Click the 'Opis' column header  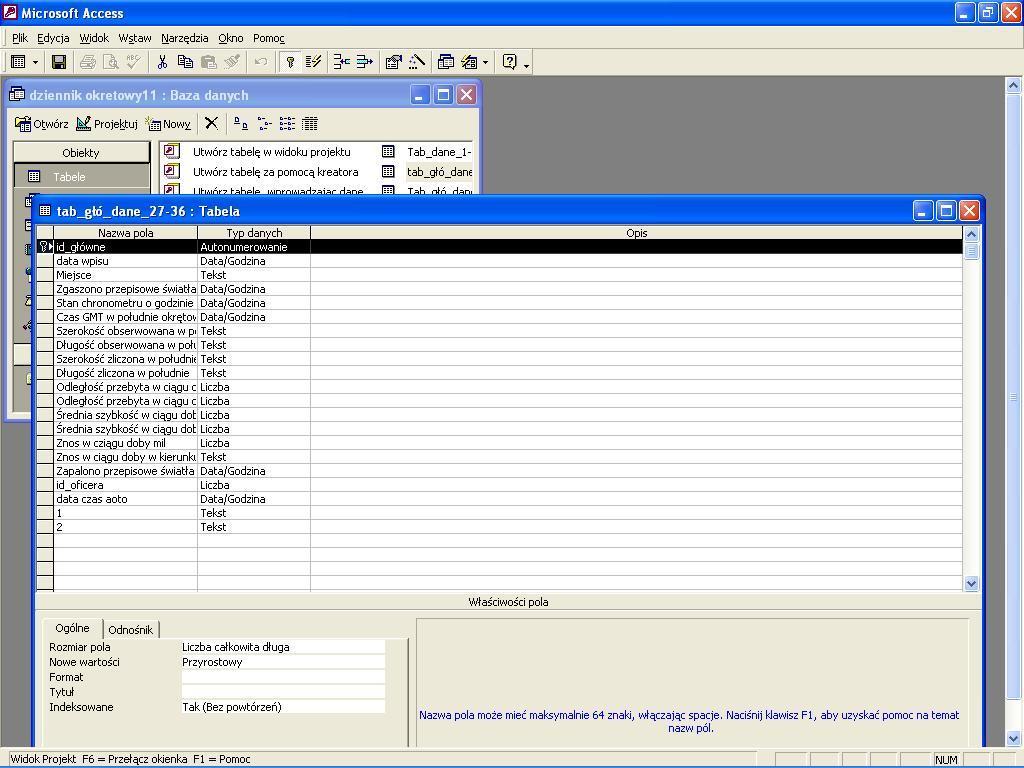pos(636,232)
